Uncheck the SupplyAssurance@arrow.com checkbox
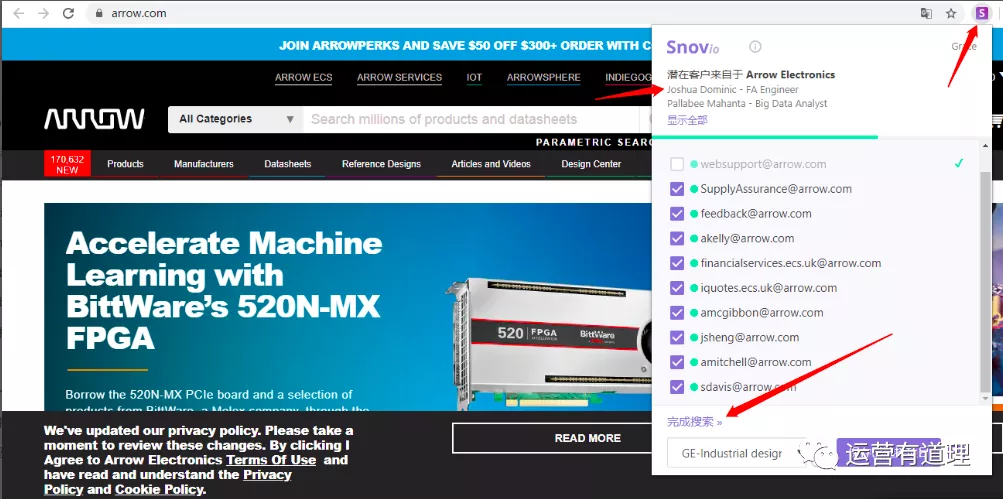 678,189
